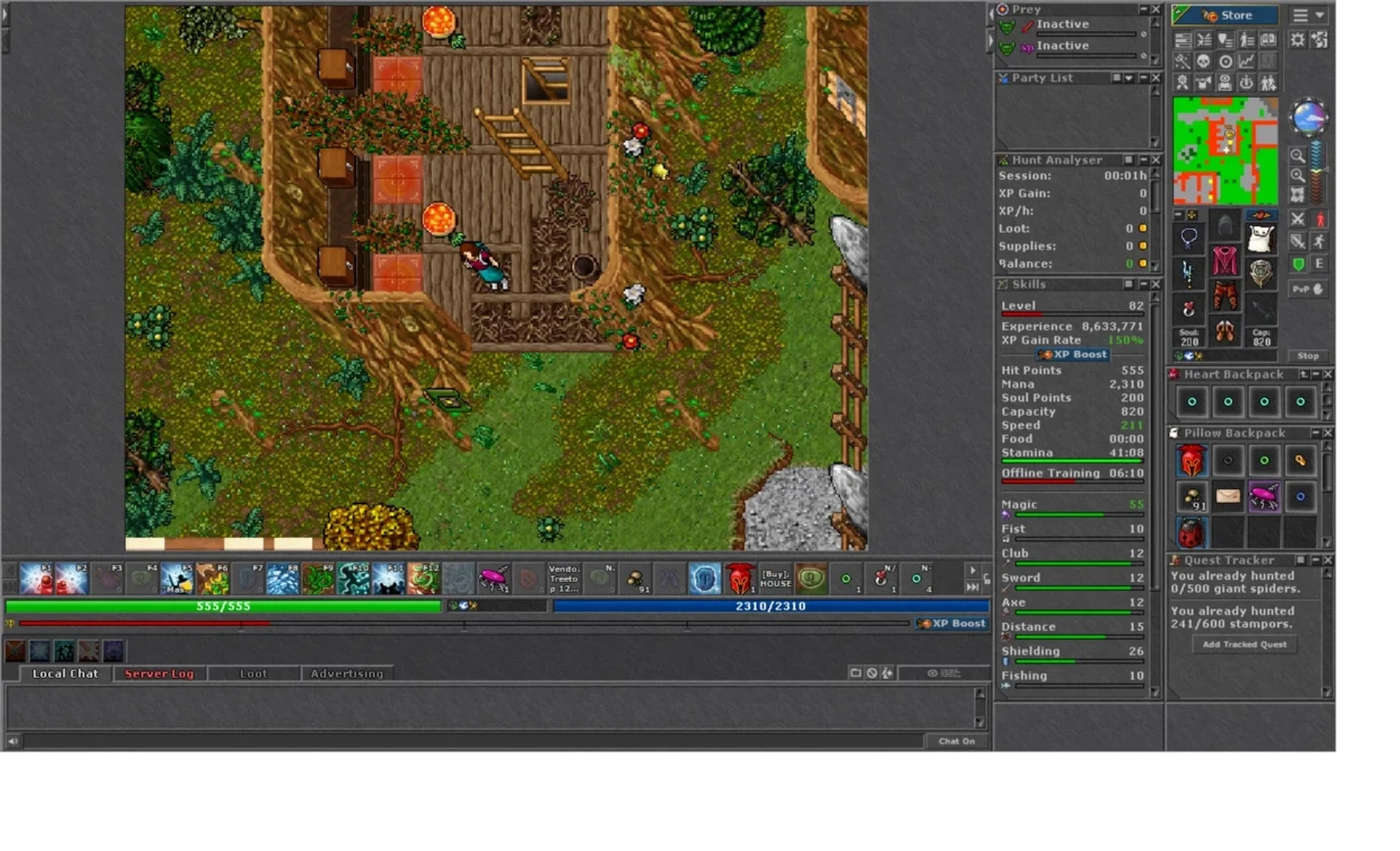Image resolution: width=1400 pixels, height=851 pixels.
Task: Click the Buy House action bar slot
Action: click(774, 579)
